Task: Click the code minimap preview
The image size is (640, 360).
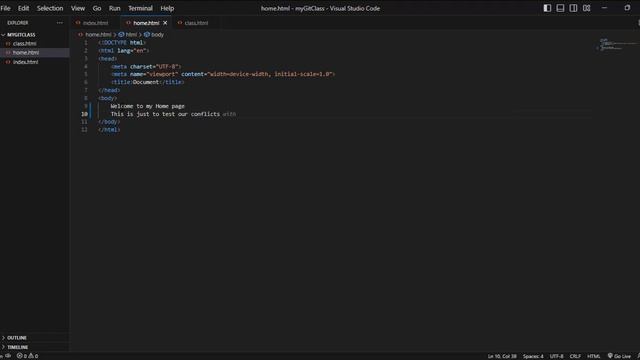Action: (616, 44)
